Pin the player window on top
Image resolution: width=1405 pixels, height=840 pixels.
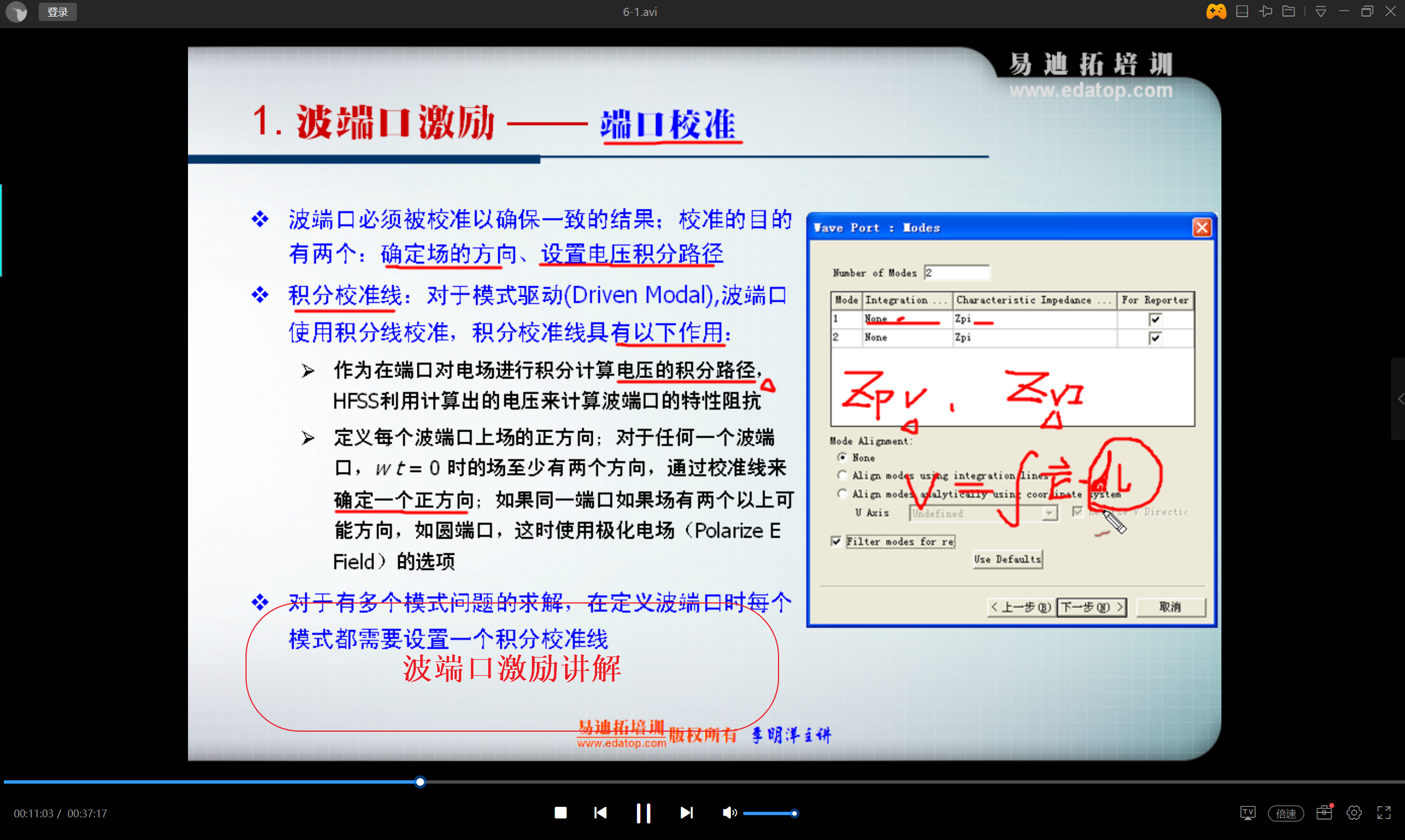(x=1265, y=11)
